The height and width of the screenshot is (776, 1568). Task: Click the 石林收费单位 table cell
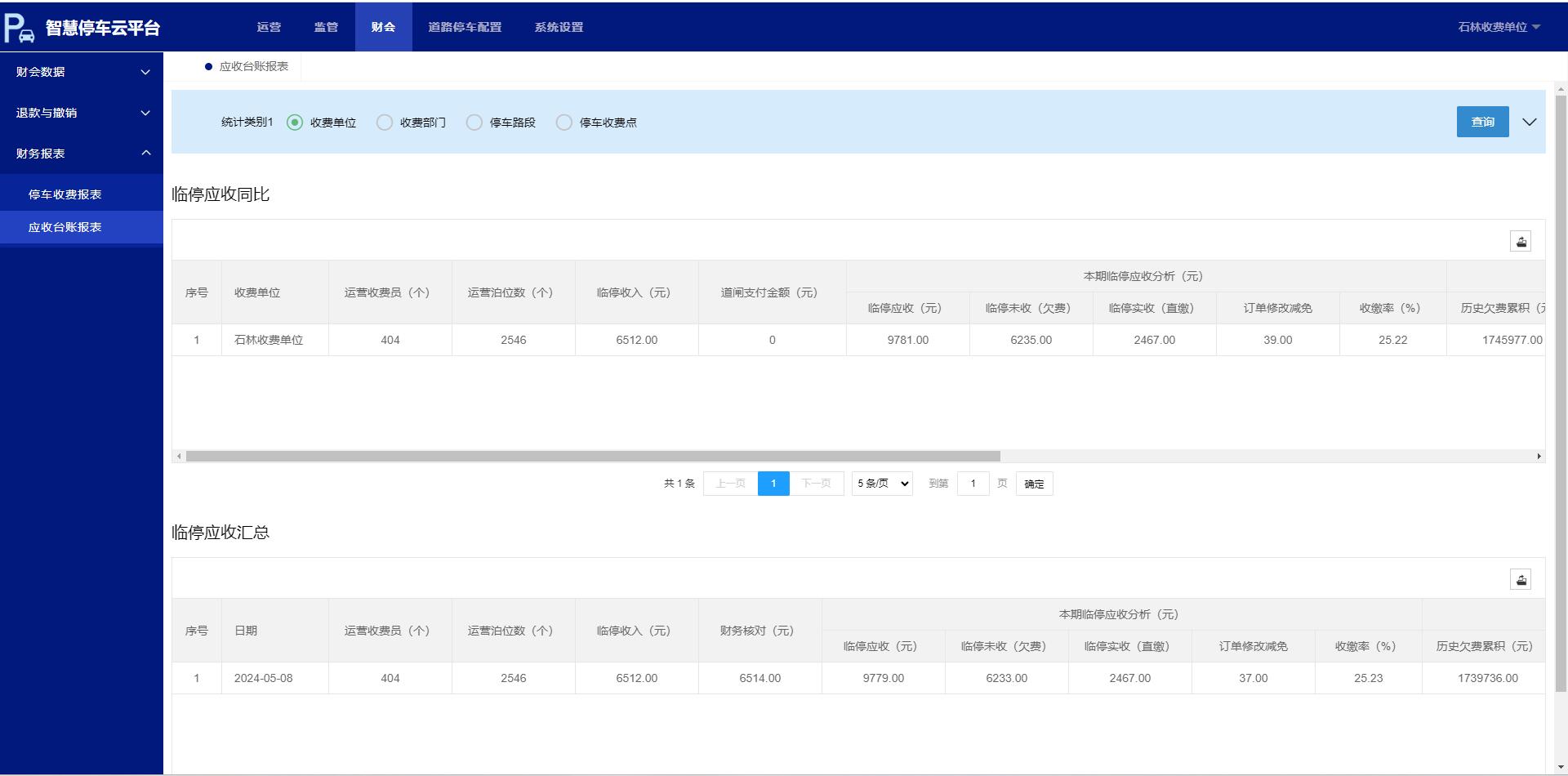coord(274,340)
